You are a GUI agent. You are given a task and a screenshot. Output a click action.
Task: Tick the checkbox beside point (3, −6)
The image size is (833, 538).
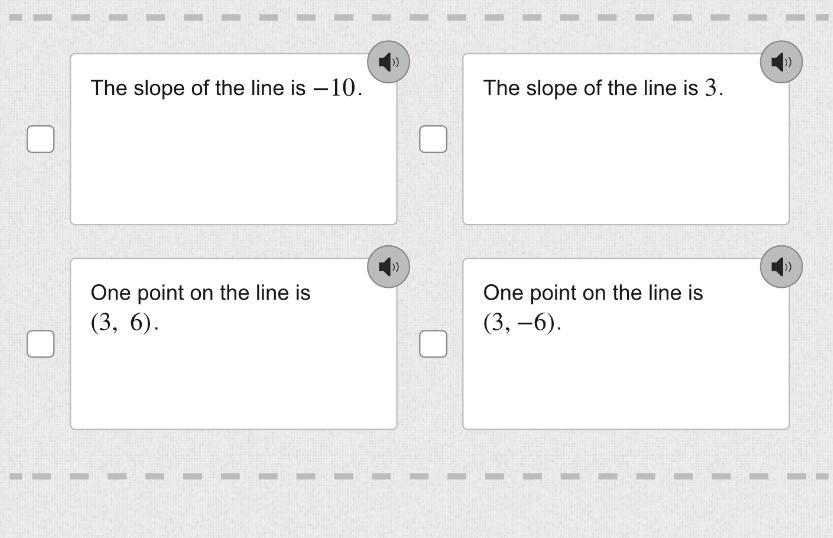click(x=433, y=343)
